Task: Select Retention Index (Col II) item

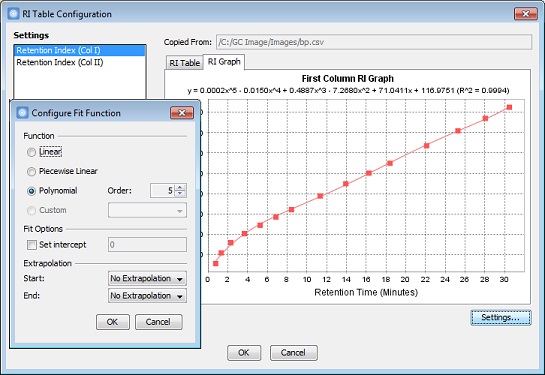Action: [x=80, y=62]
